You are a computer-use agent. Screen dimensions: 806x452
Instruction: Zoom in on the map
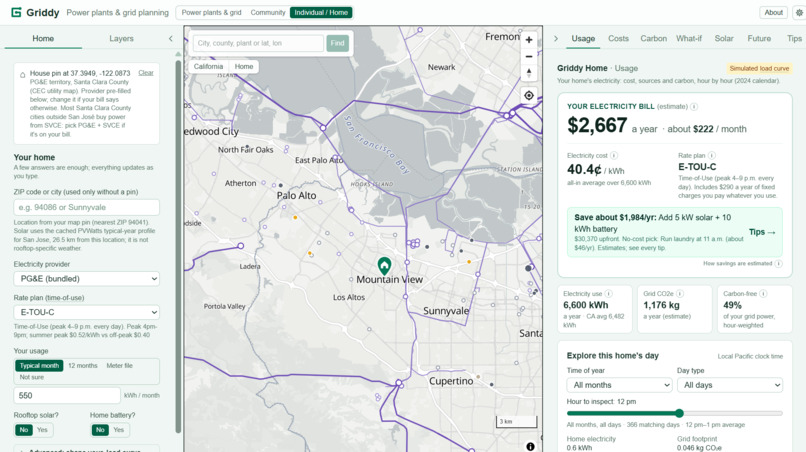pos(528,40)
